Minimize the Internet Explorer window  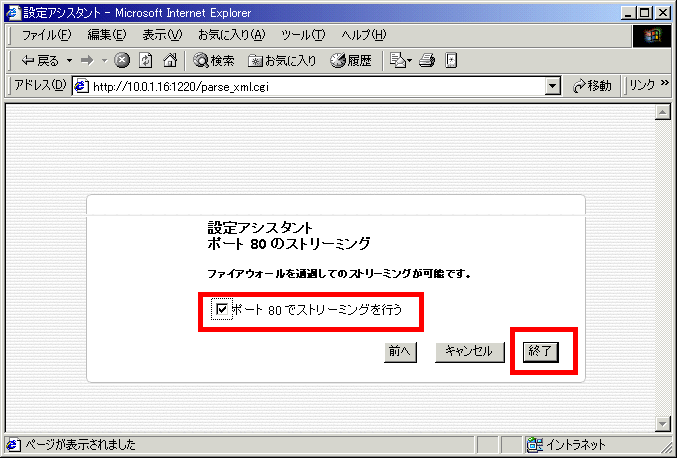pos(628,13)
